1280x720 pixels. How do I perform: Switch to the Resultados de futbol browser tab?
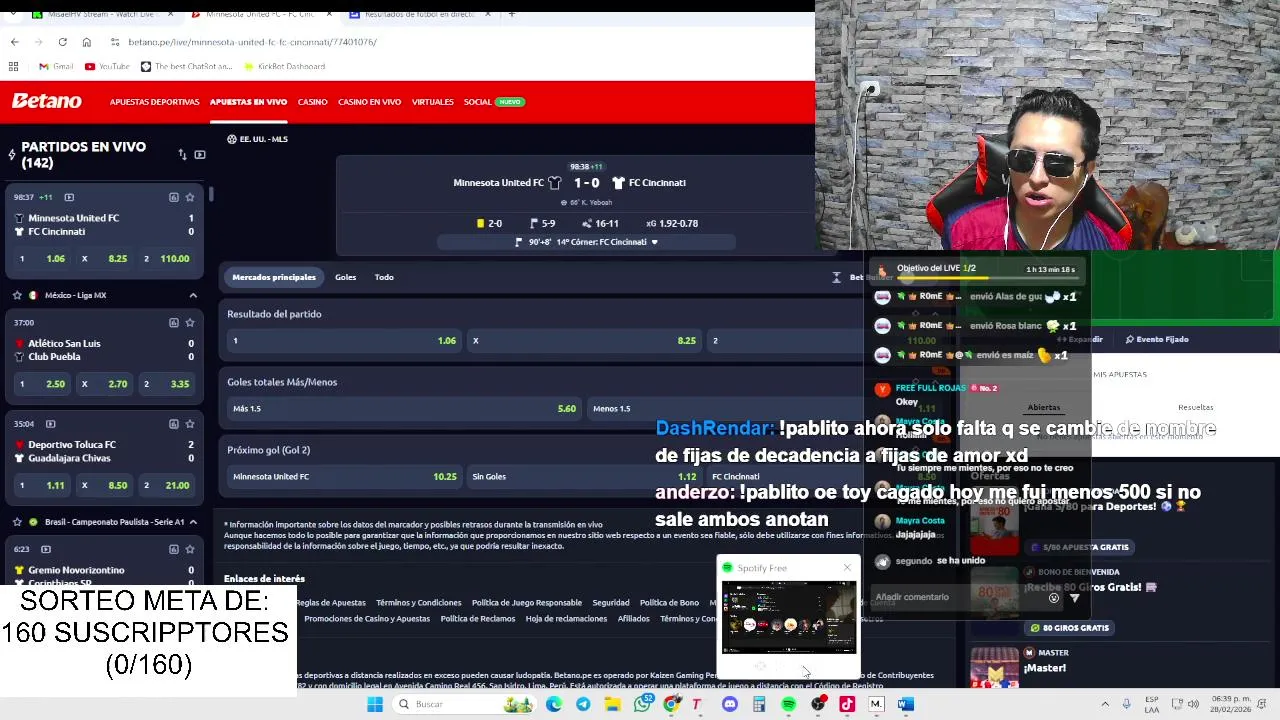[x=420, y=14]
